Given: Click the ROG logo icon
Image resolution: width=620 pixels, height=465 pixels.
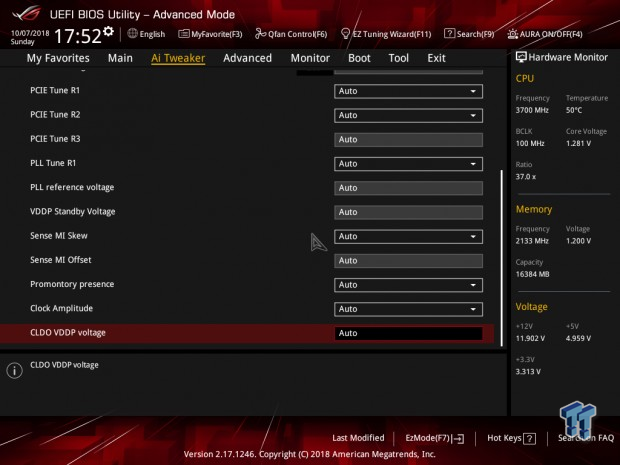Looking at the screenshot, I should coord(26,13).
